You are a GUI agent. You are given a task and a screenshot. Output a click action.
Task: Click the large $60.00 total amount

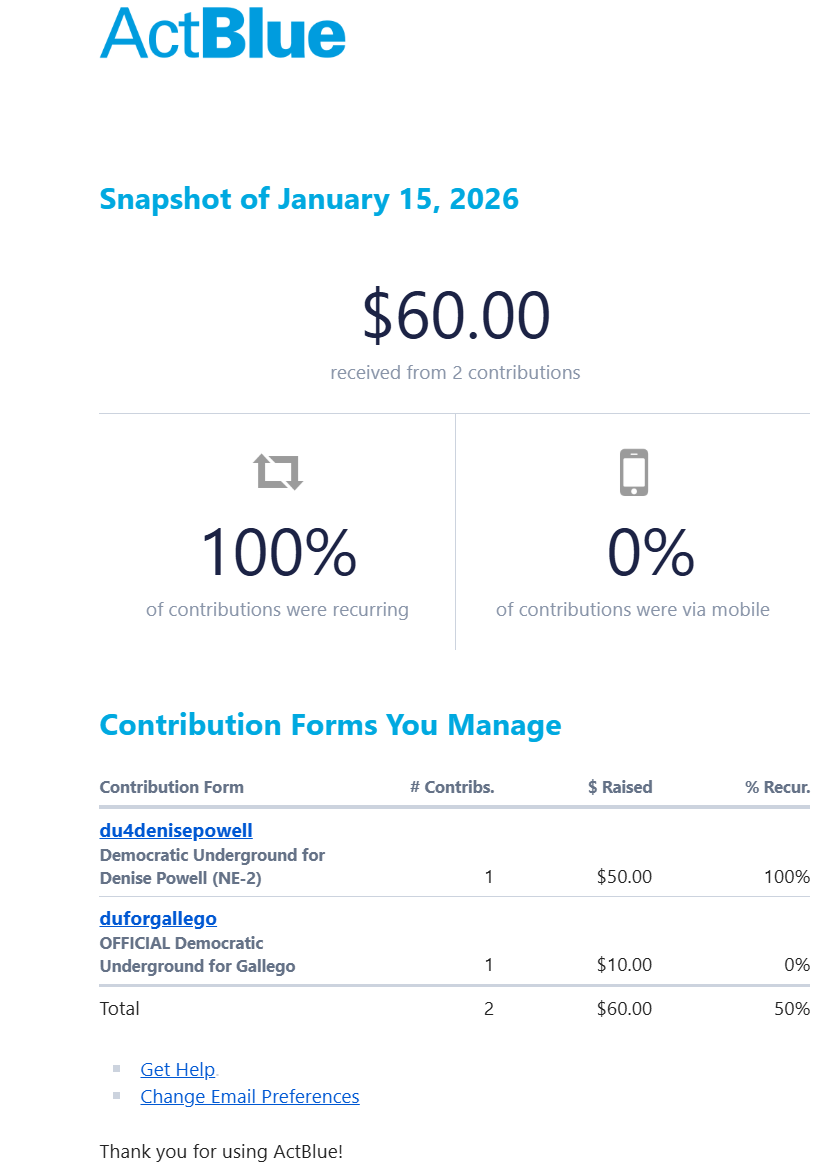(455, 315)
